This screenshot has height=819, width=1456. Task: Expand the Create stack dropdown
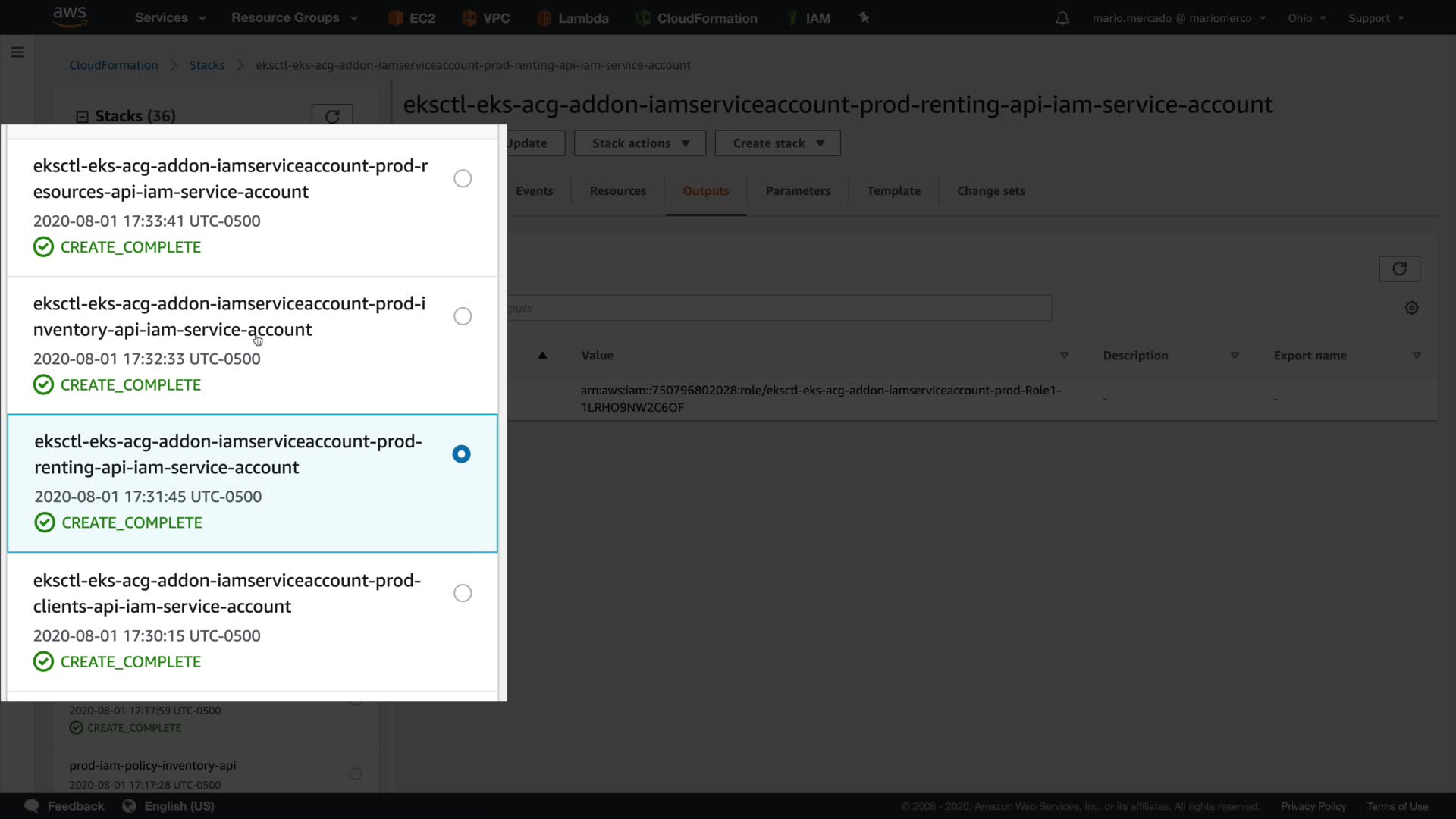pos(777,143)
